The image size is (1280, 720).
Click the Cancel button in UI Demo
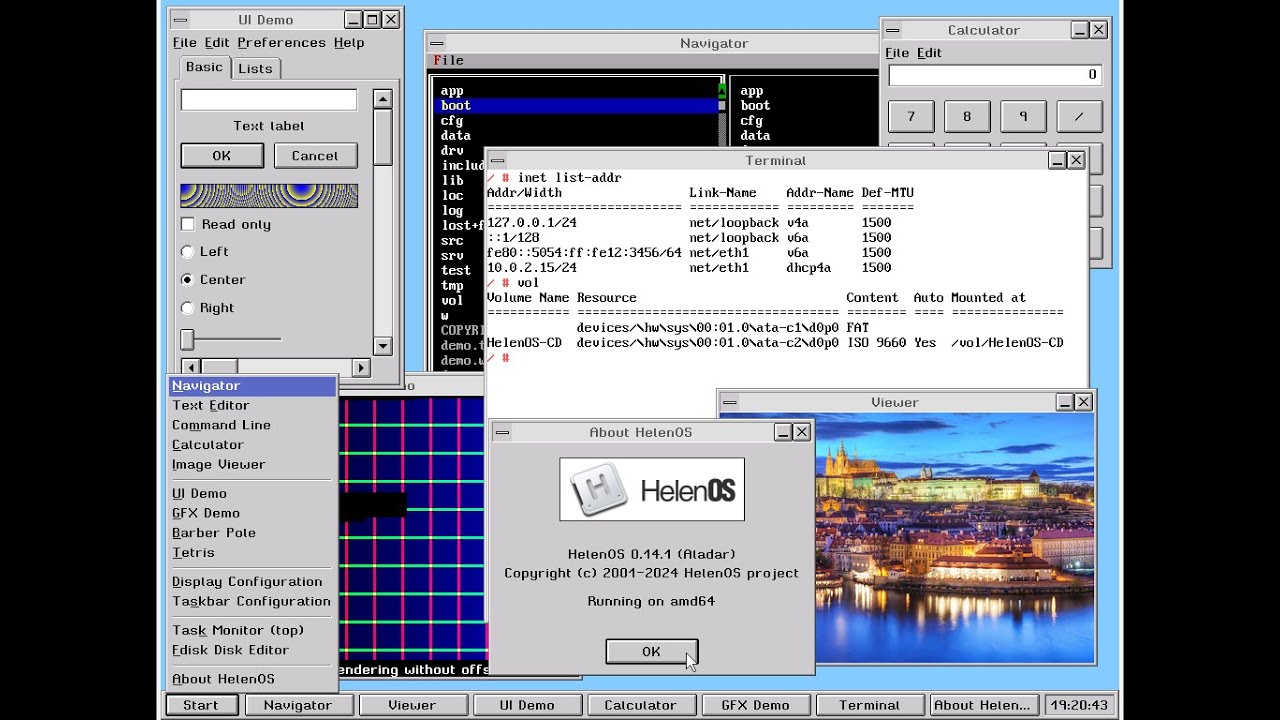tap(315, 156)
